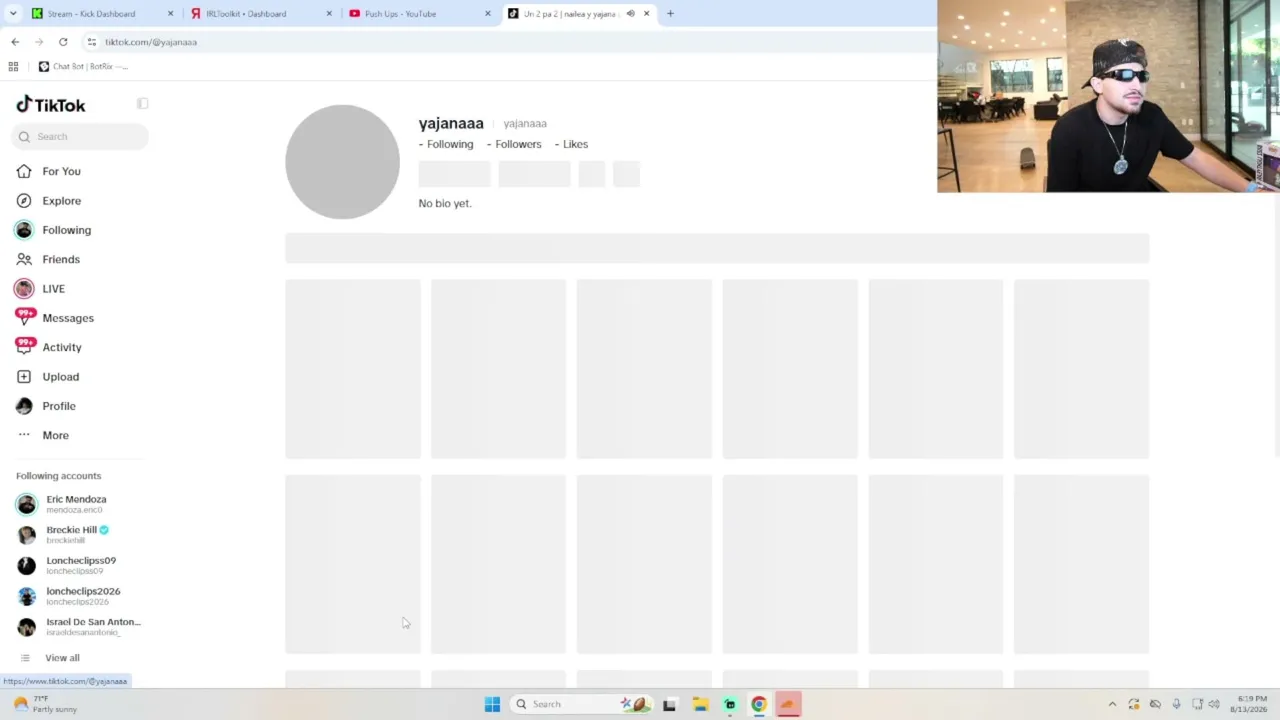Image resolution: width=1280 pixels, height=720 pixels.
Task: Switch to the Stream - Kick Dashboard tab
Action: (x=100, y=13)
